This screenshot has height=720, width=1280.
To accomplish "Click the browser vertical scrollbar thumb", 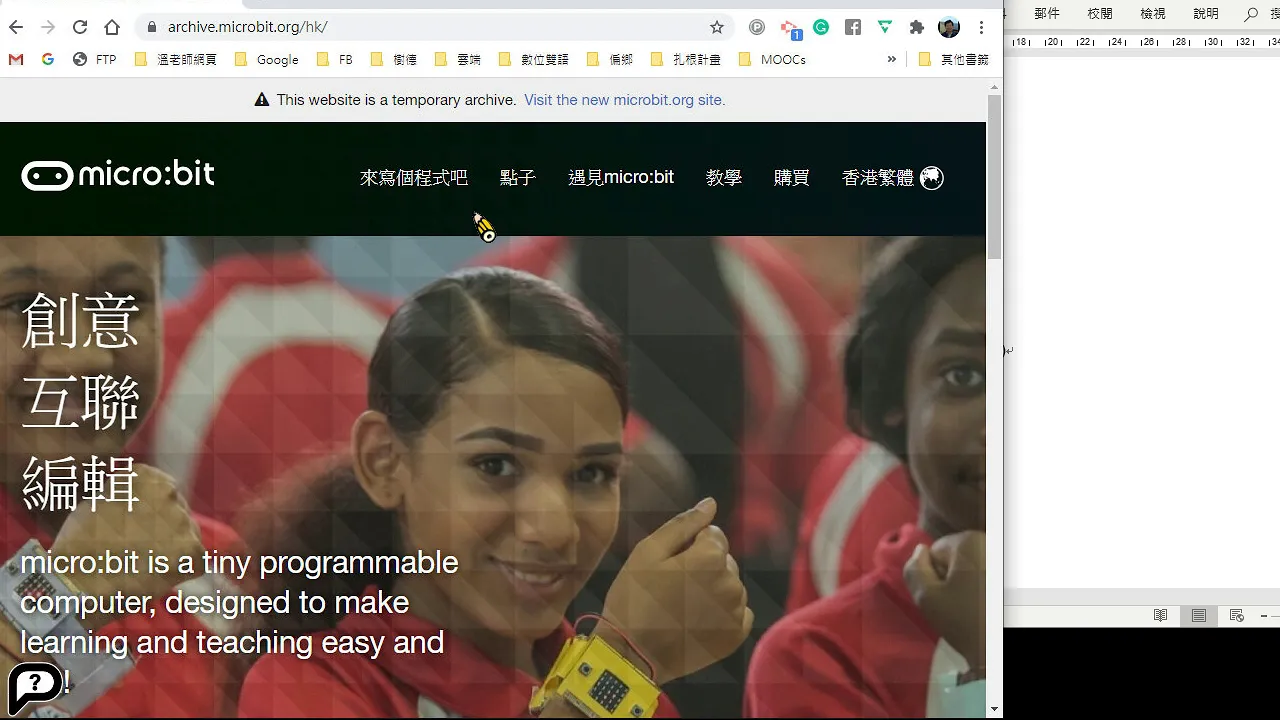I will (x=994, y=177).
